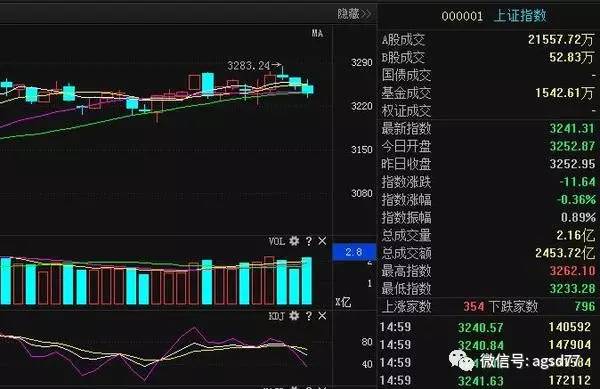Image resolution: width=600 pixels, height=389 pixels.
Task: Click the KDJ axis value 40
Action: [x=367, y=365]
